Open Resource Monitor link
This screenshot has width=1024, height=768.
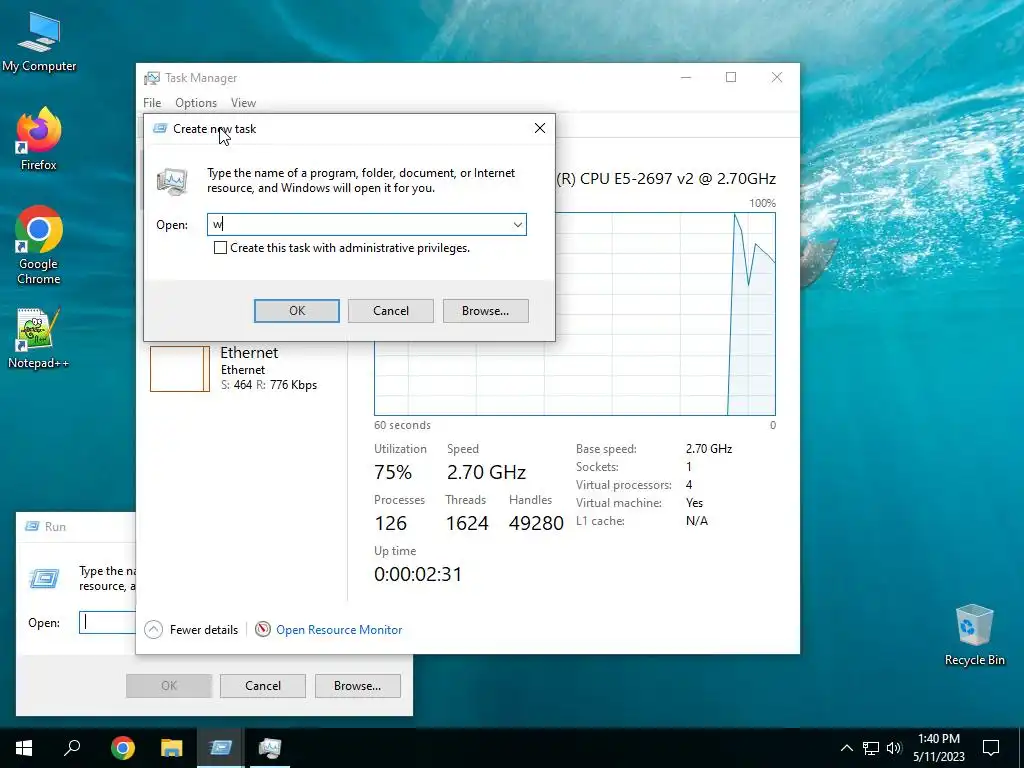coord(339,630)
